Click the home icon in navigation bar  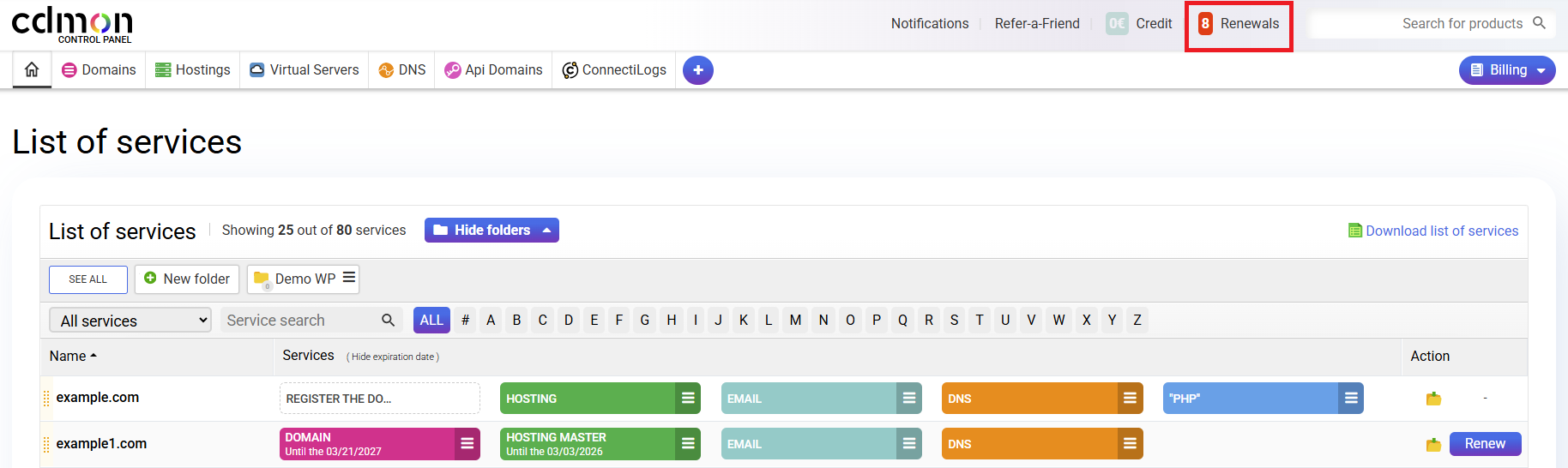(32, 69)
